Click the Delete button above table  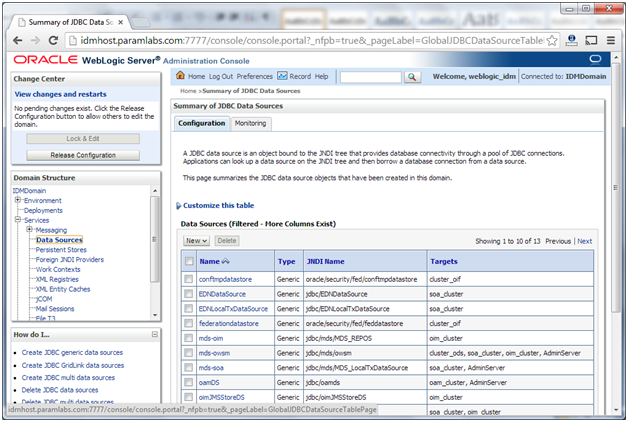point(227,241)
